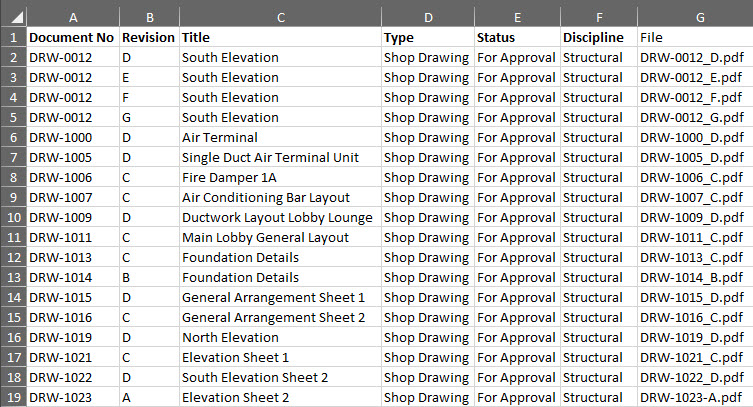Select the Main Lobby General Layout cell

point(280,237)
